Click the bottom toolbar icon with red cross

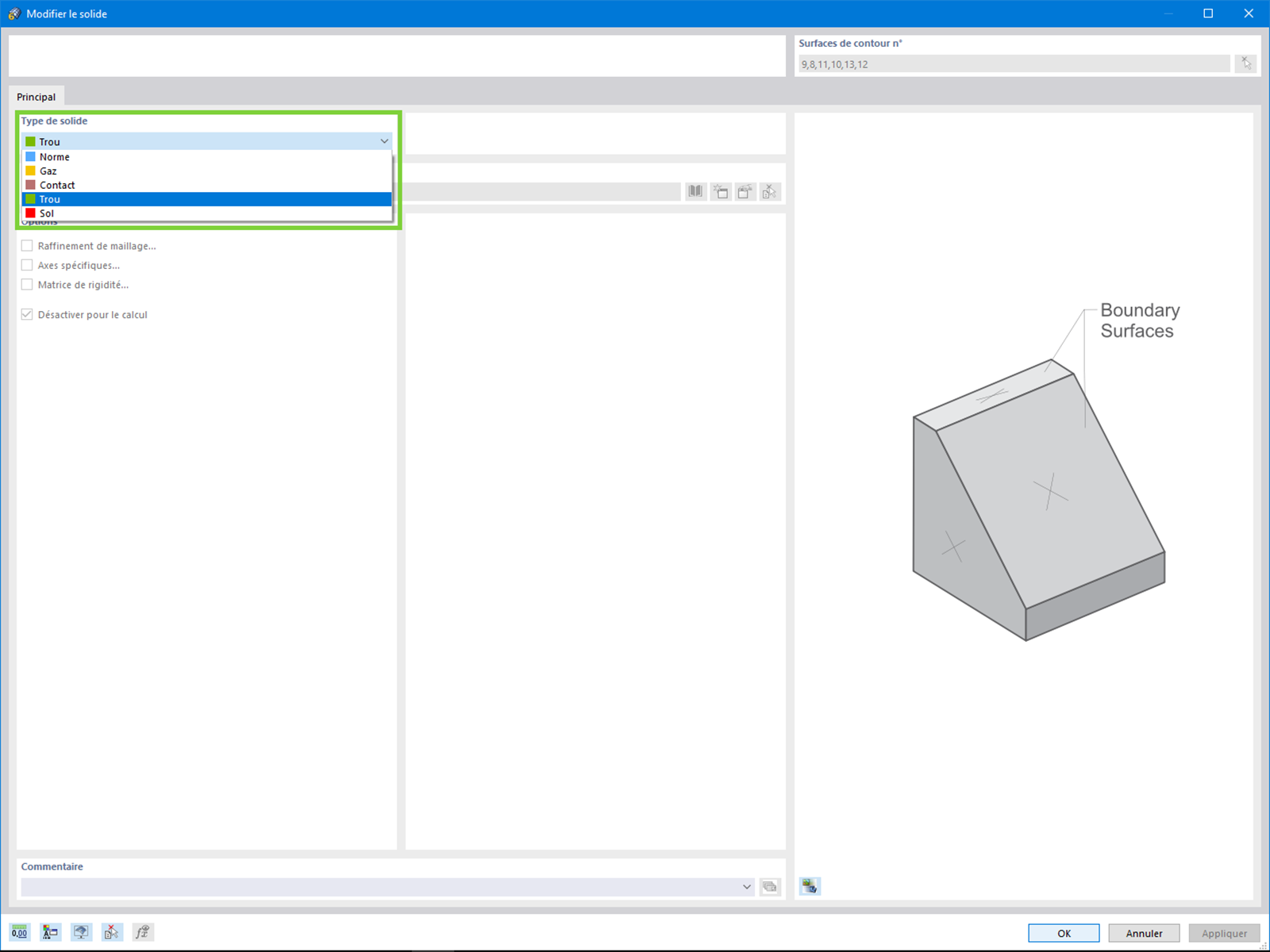[112, 932]
